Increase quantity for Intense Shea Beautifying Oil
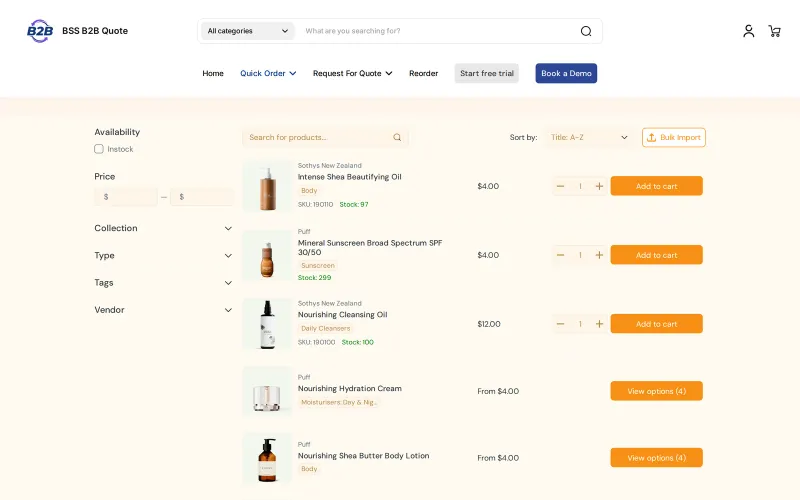This screenshot has width=800, height=500. coord(599,186)
